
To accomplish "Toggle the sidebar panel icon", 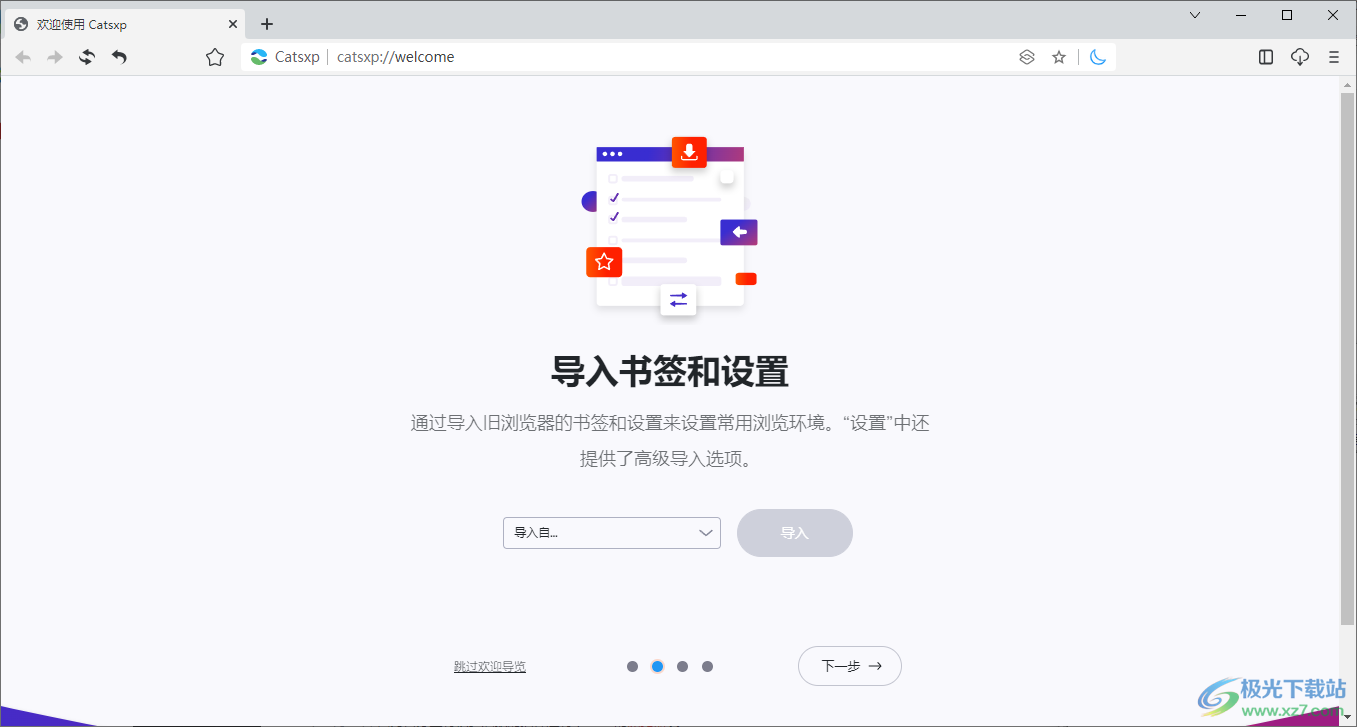I will [1266, 58].
